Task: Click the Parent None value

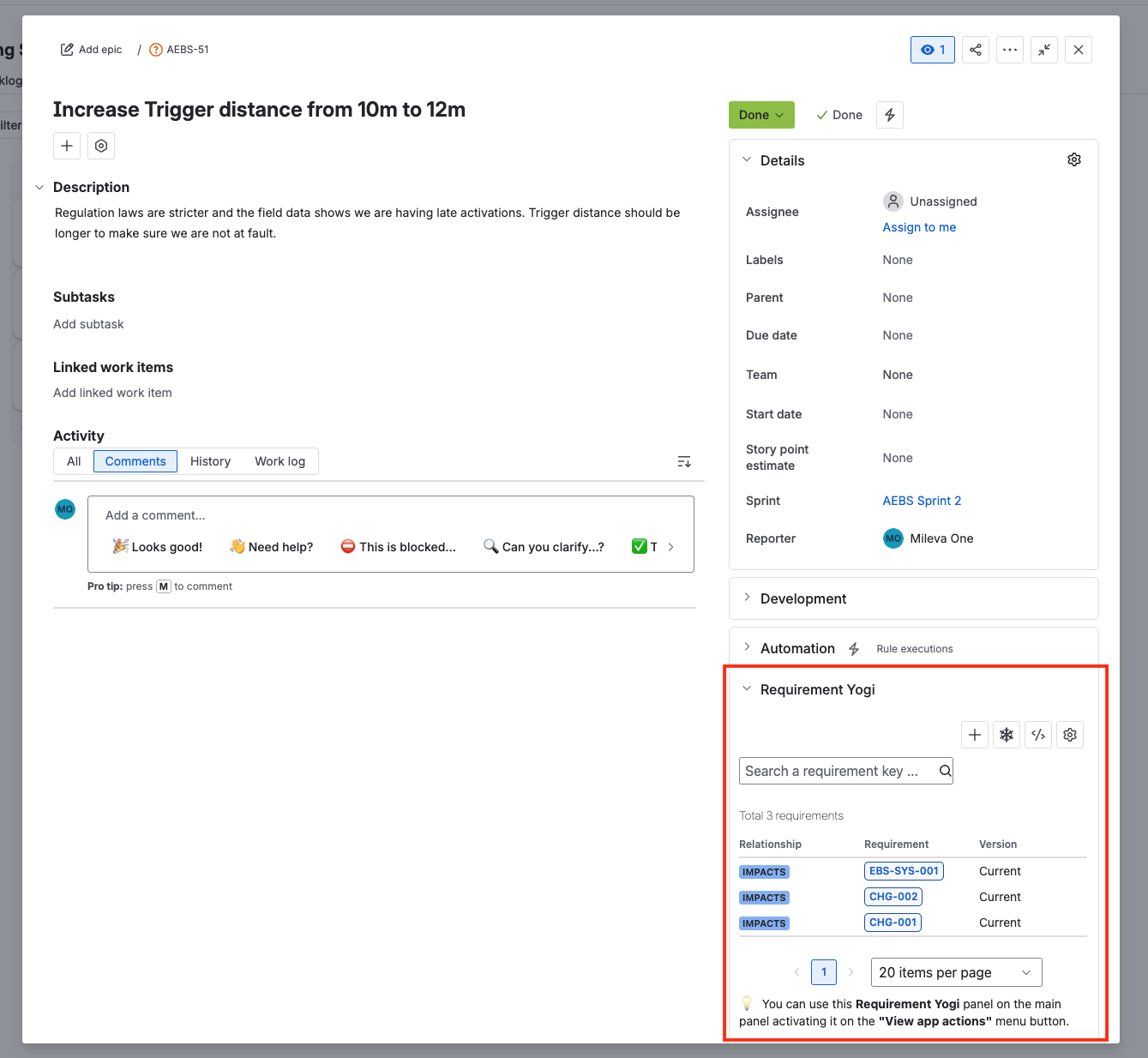Action: coord(898,298)
